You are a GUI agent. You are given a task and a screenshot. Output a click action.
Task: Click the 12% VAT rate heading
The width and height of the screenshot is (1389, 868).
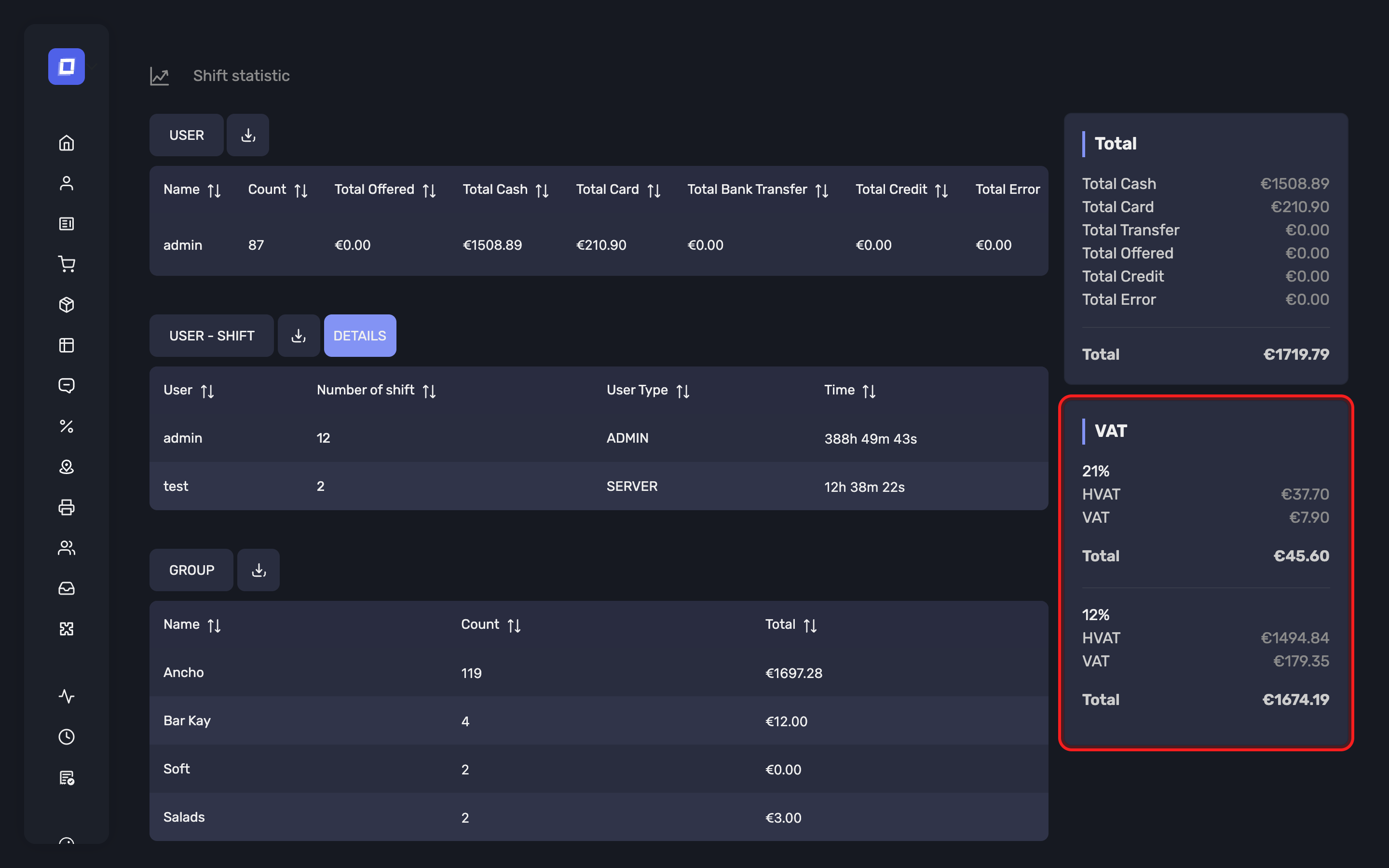point(1095,615)
